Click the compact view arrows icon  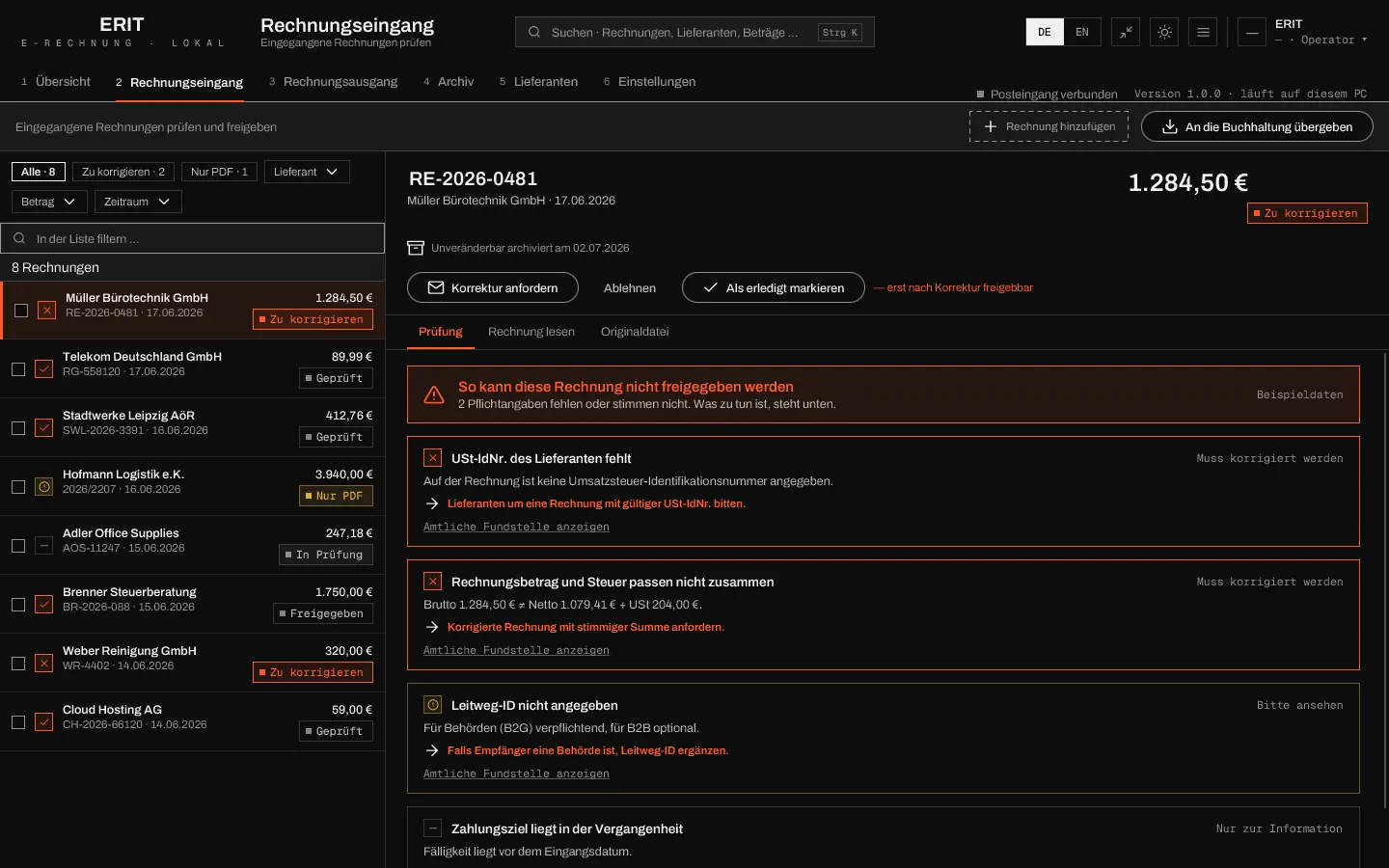[1126, 32]
